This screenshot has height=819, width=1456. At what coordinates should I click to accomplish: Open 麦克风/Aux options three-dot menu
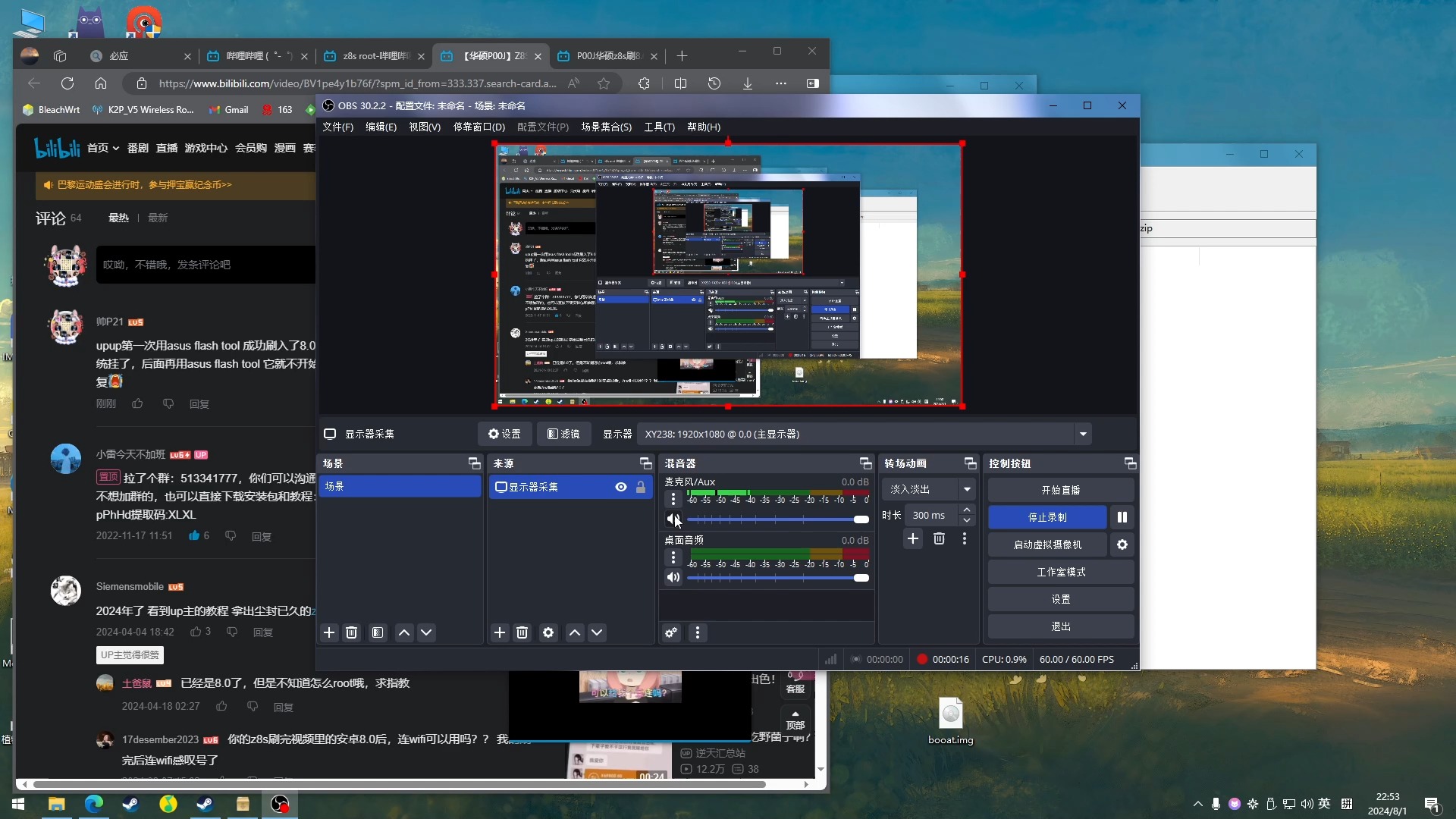[x=673, y=499]
